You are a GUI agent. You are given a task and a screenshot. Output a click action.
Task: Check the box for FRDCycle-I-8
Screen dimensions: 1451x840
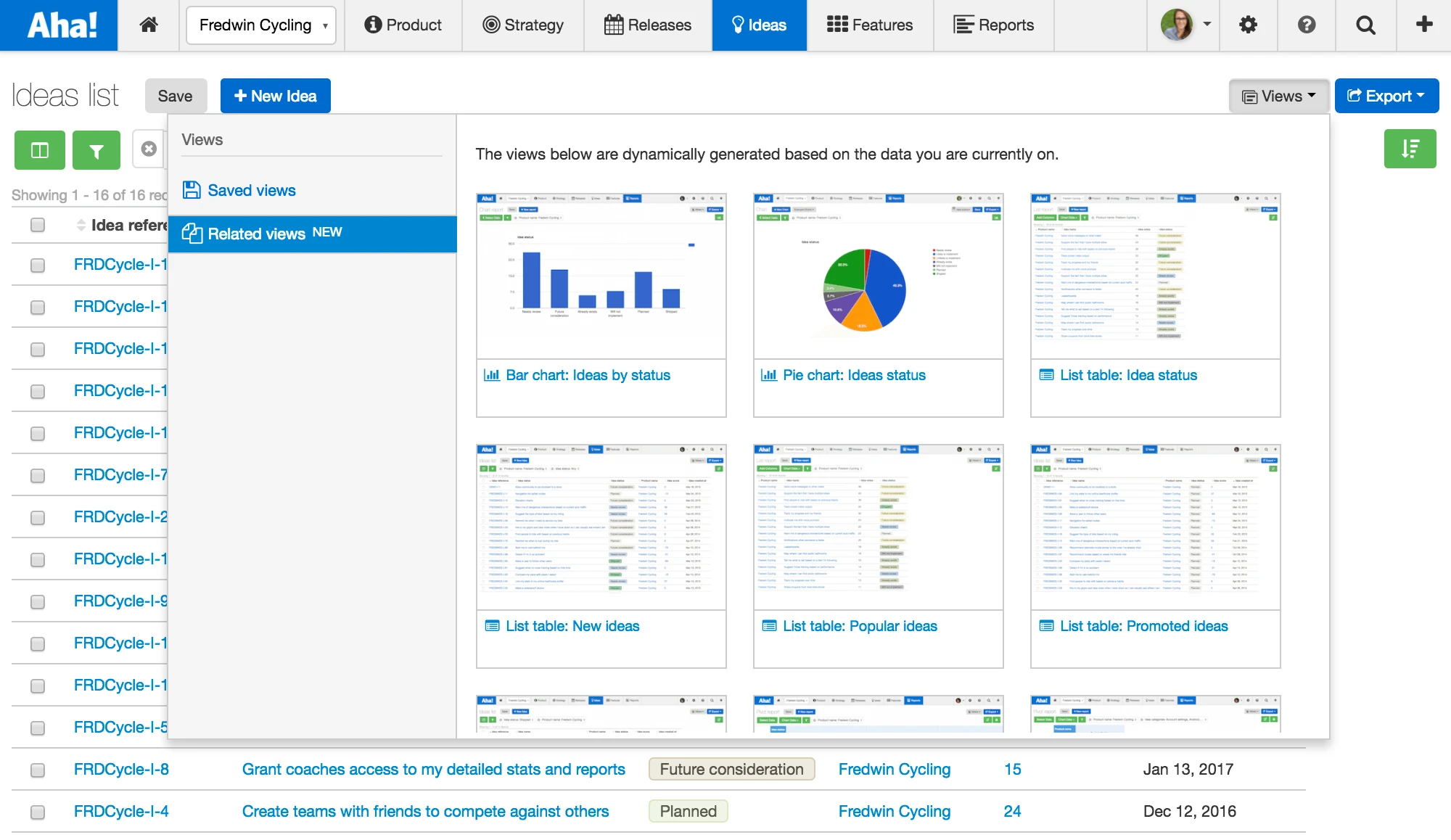coord(38,770)
